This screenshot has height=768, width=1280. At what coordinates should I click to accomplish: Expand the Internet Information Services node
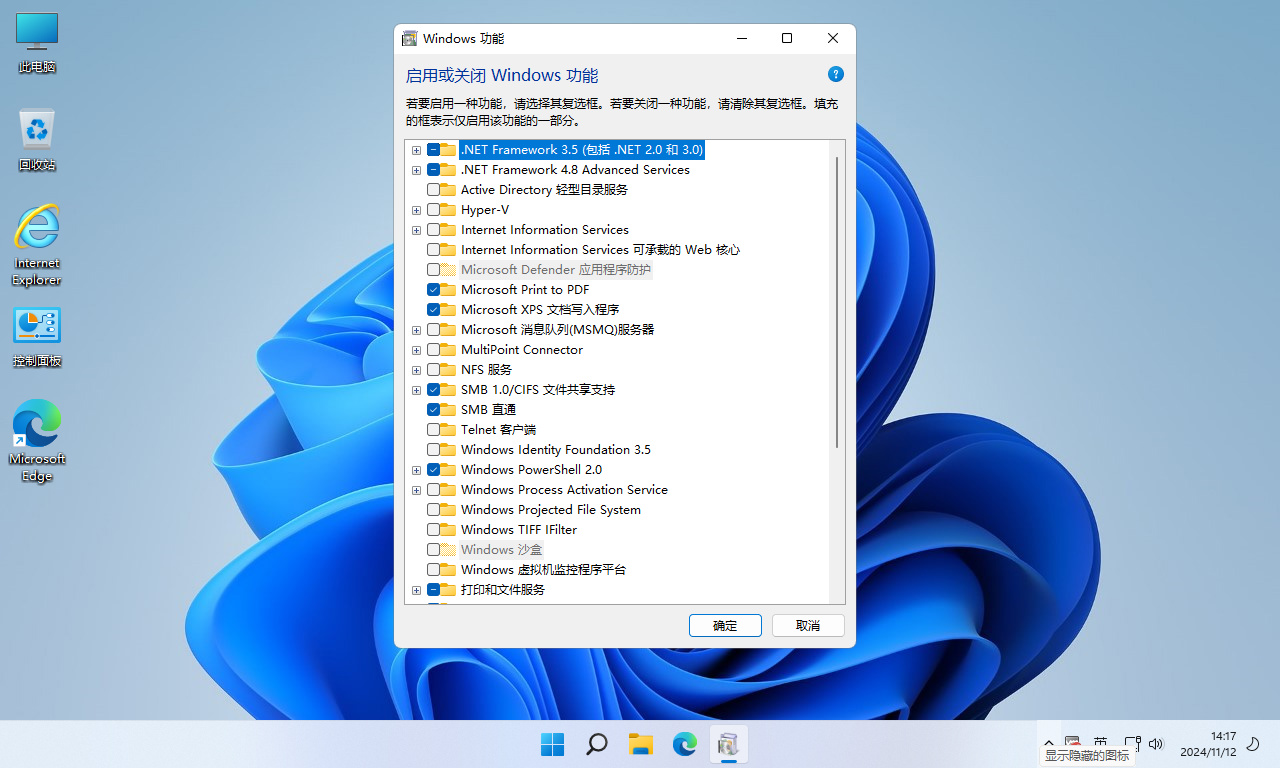point(416,230)
